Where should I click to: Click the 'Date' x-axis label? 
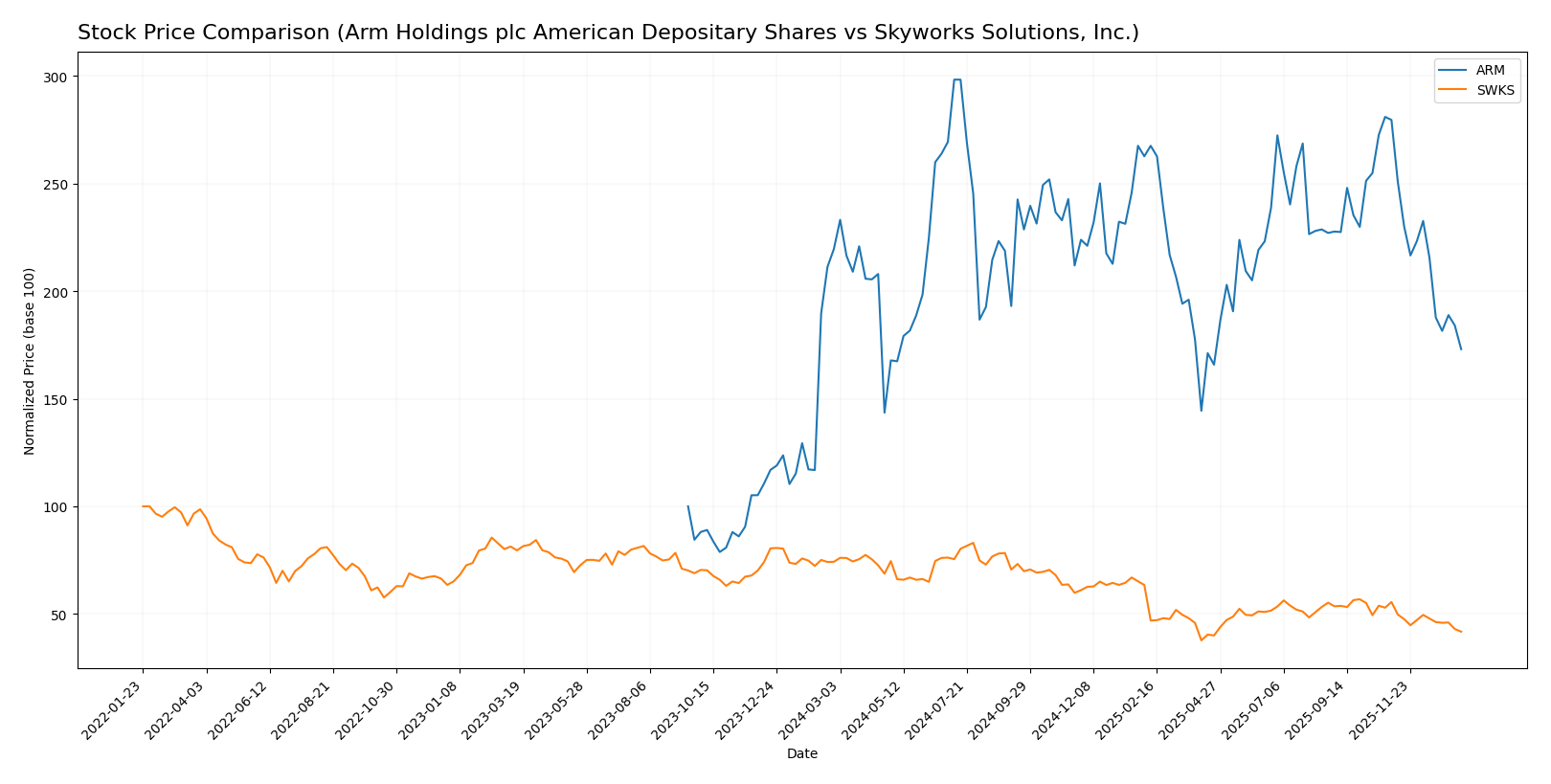[x=801, y=754]
